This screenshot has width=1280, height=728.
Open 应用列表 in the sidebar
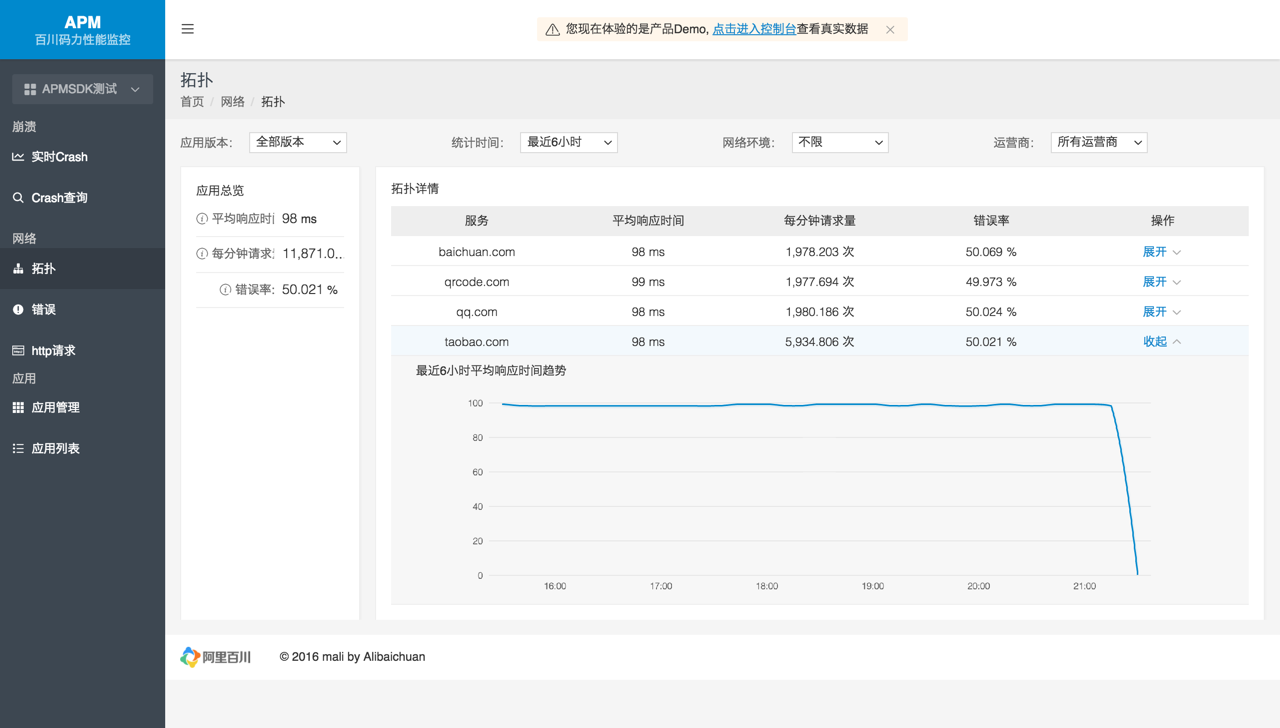pyautogui.click(x=82, y=449)
